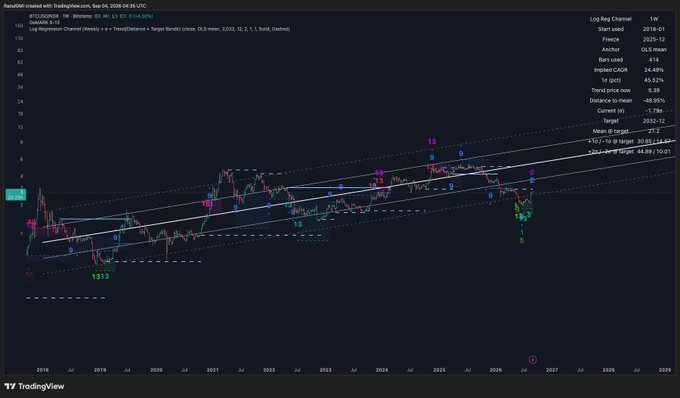Click the green '5' DeMark count below 2026 low
This screenshot has height=398, width=680.
click(x=522, y=241)
